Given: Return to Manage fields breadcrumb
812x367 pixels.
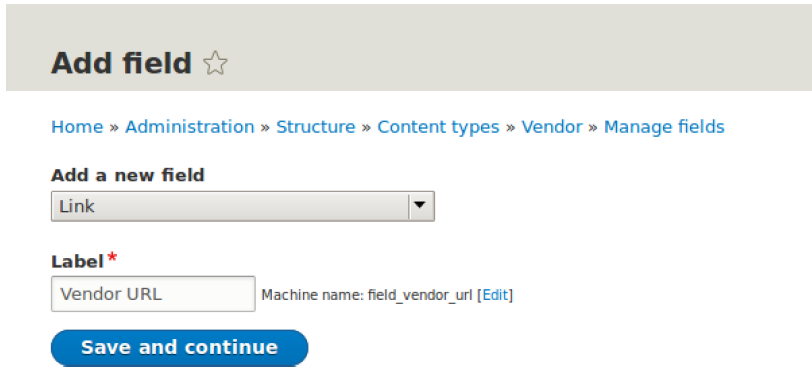Looking at the screenshot, I should [x=664, y=127].
